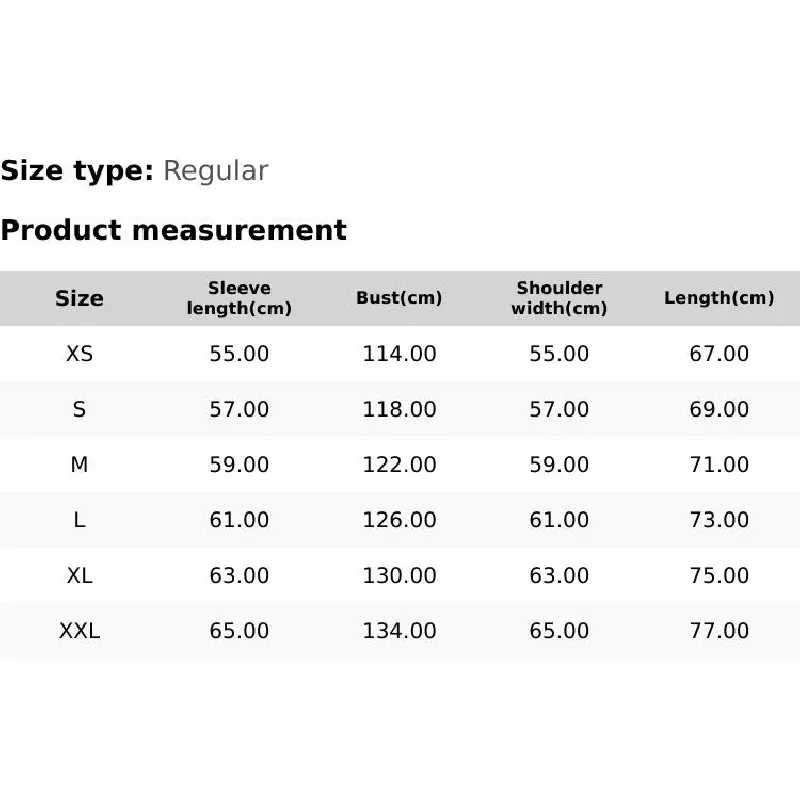Click the Regular size type value
The image size is (800, 800).
[215, 171]
